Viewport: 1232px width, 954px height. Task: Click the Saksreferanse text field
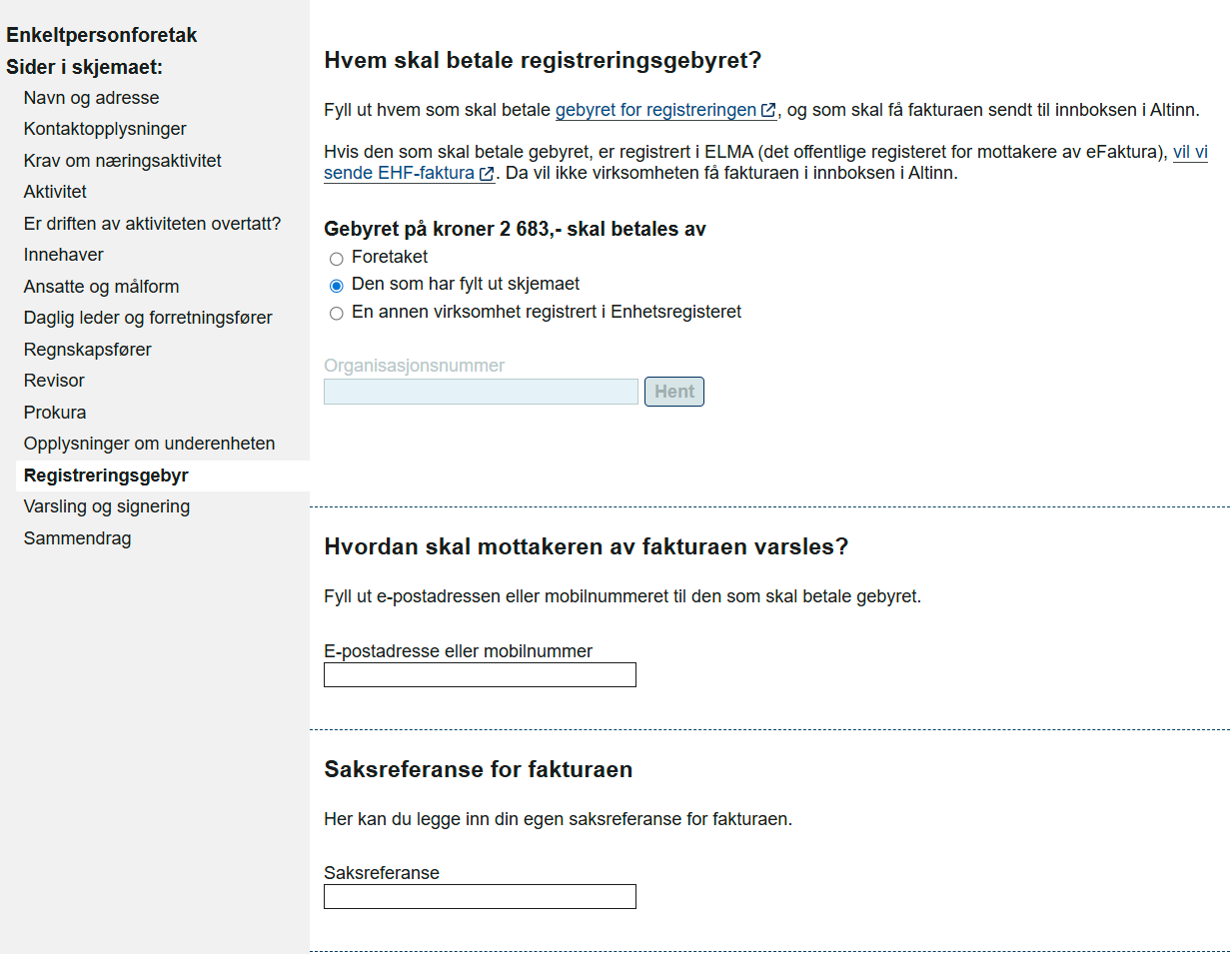click(x=480, y=897)
